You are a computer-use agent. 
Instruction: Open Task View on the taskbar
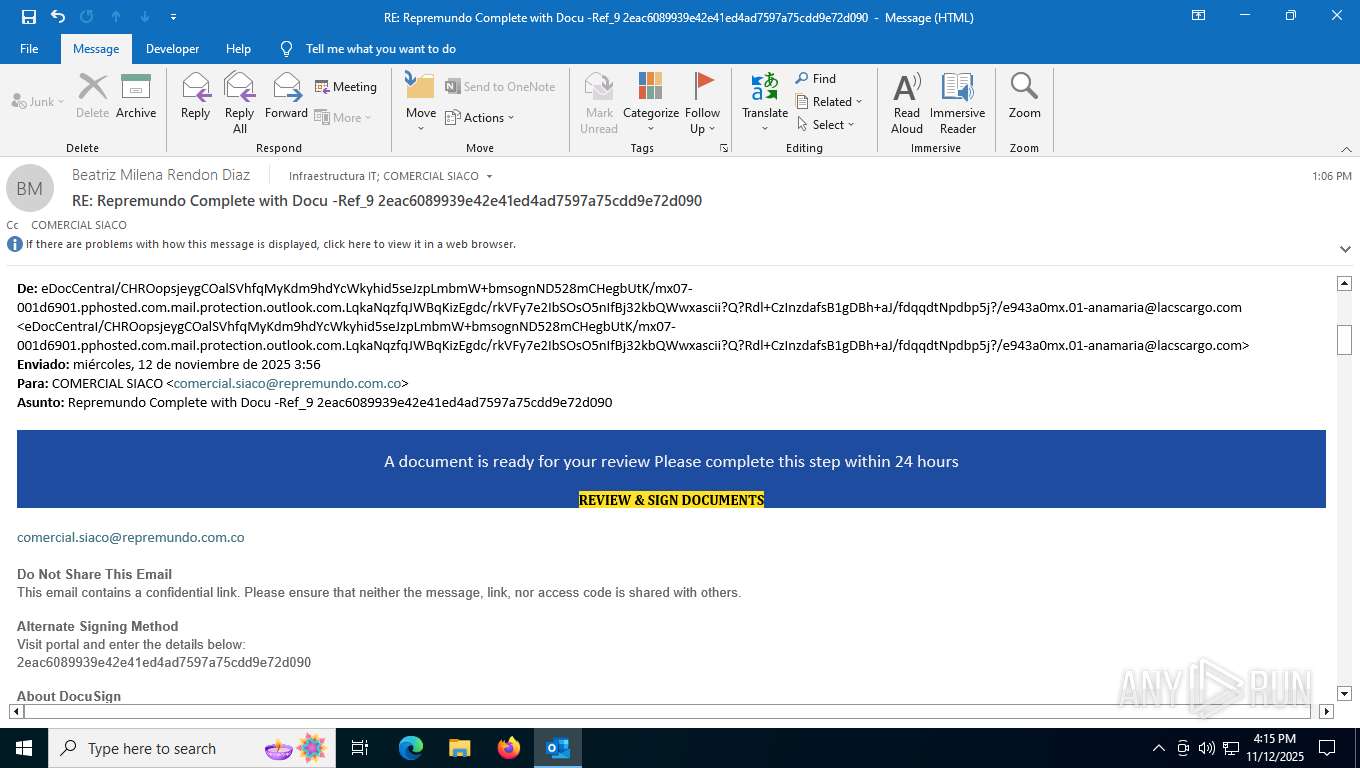tap(360, 748)
